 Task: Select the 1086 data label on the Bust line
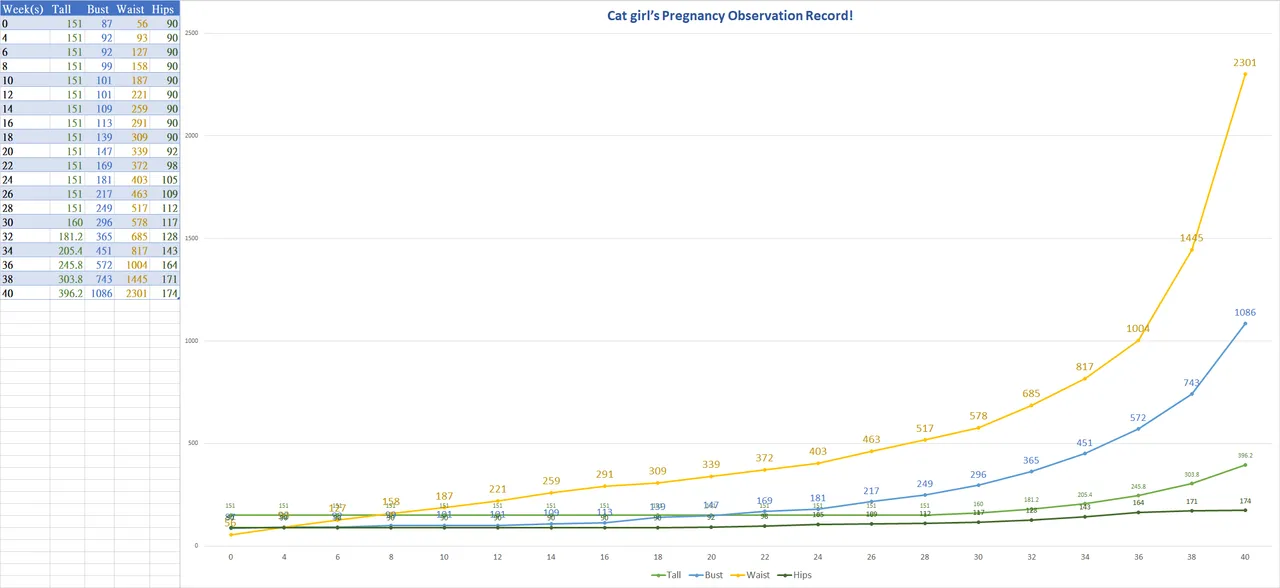1244,312
